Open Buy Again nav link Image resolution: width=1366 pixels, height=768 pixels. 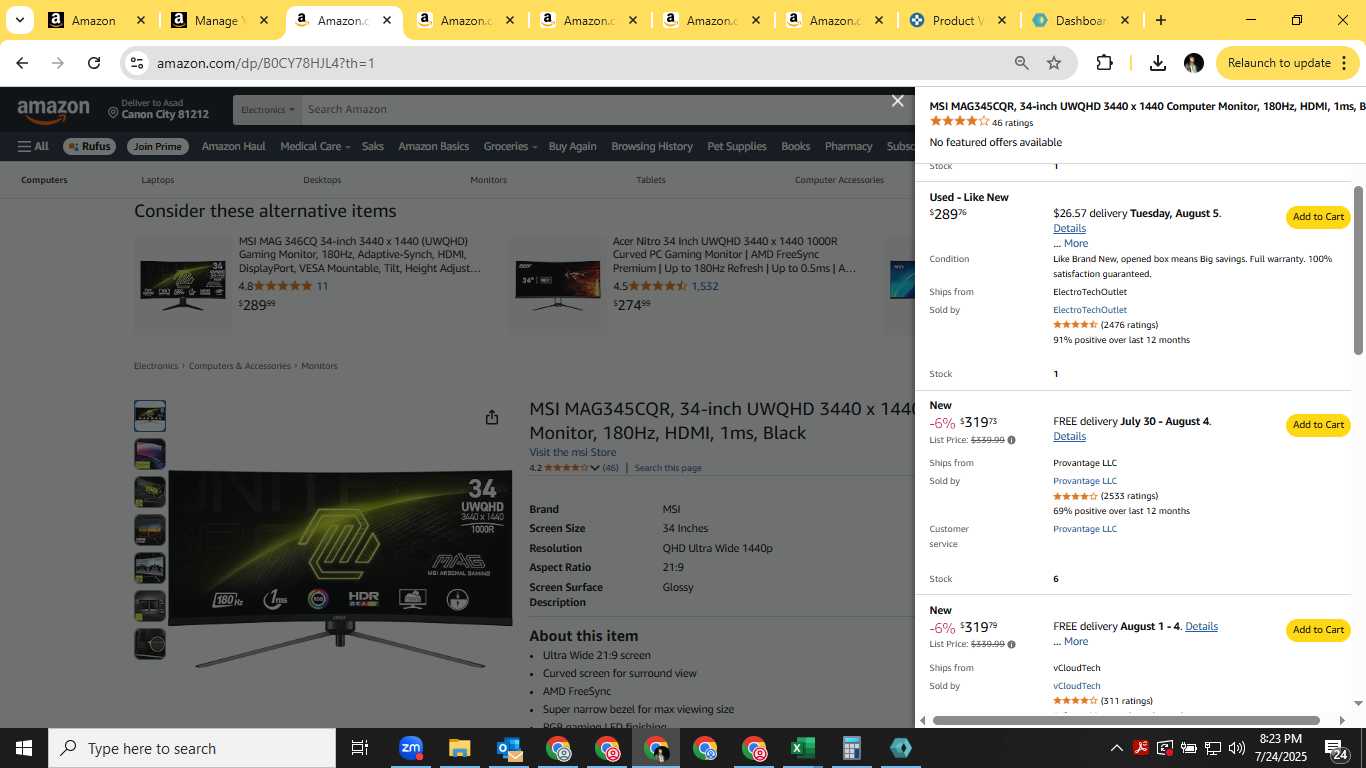coord(572,146)
